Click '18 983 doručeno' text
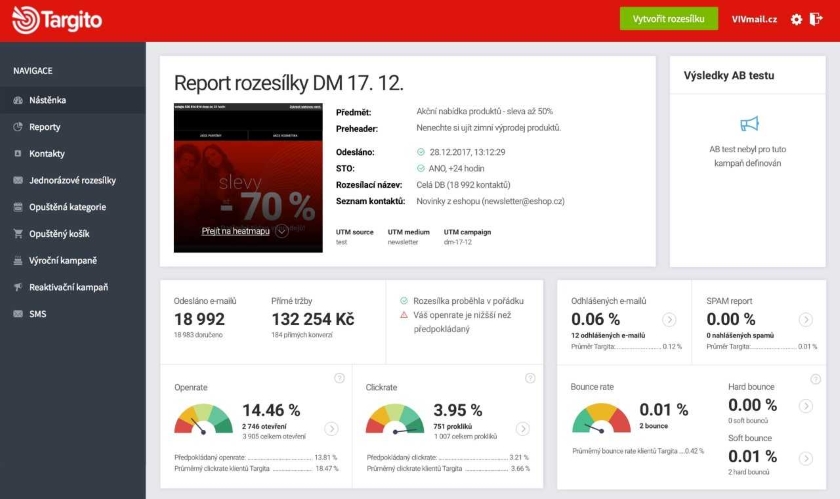The image size is (840, 499). [198, 335]
